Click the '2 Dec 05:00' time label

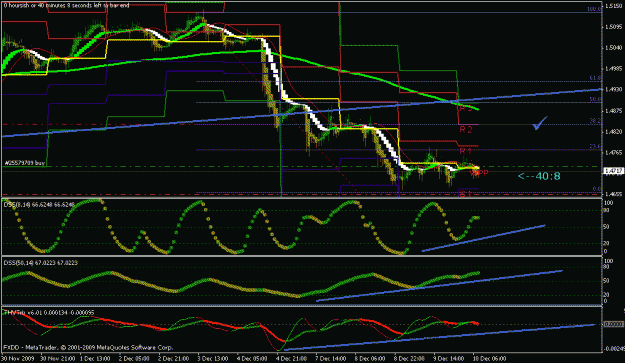point(134,359)
